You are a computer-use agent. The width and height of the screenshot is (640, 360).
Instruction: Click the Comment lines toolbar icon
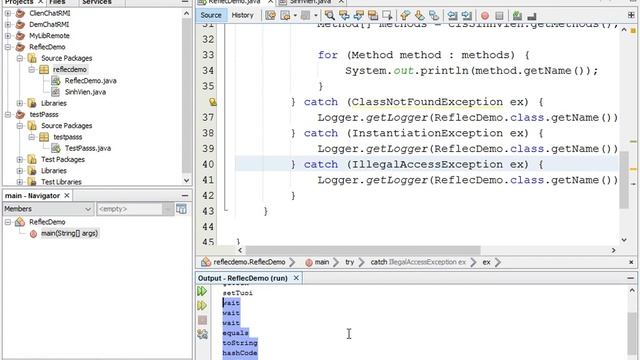pos(517,16)
